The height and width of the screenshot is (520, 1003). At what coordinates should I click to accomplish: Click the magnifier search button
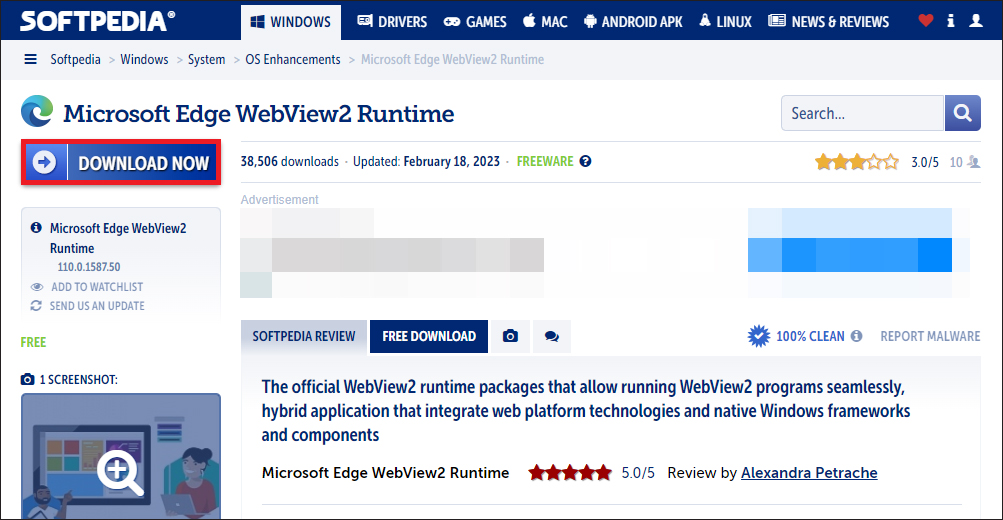pyautogui.click(x=963, y=113)
